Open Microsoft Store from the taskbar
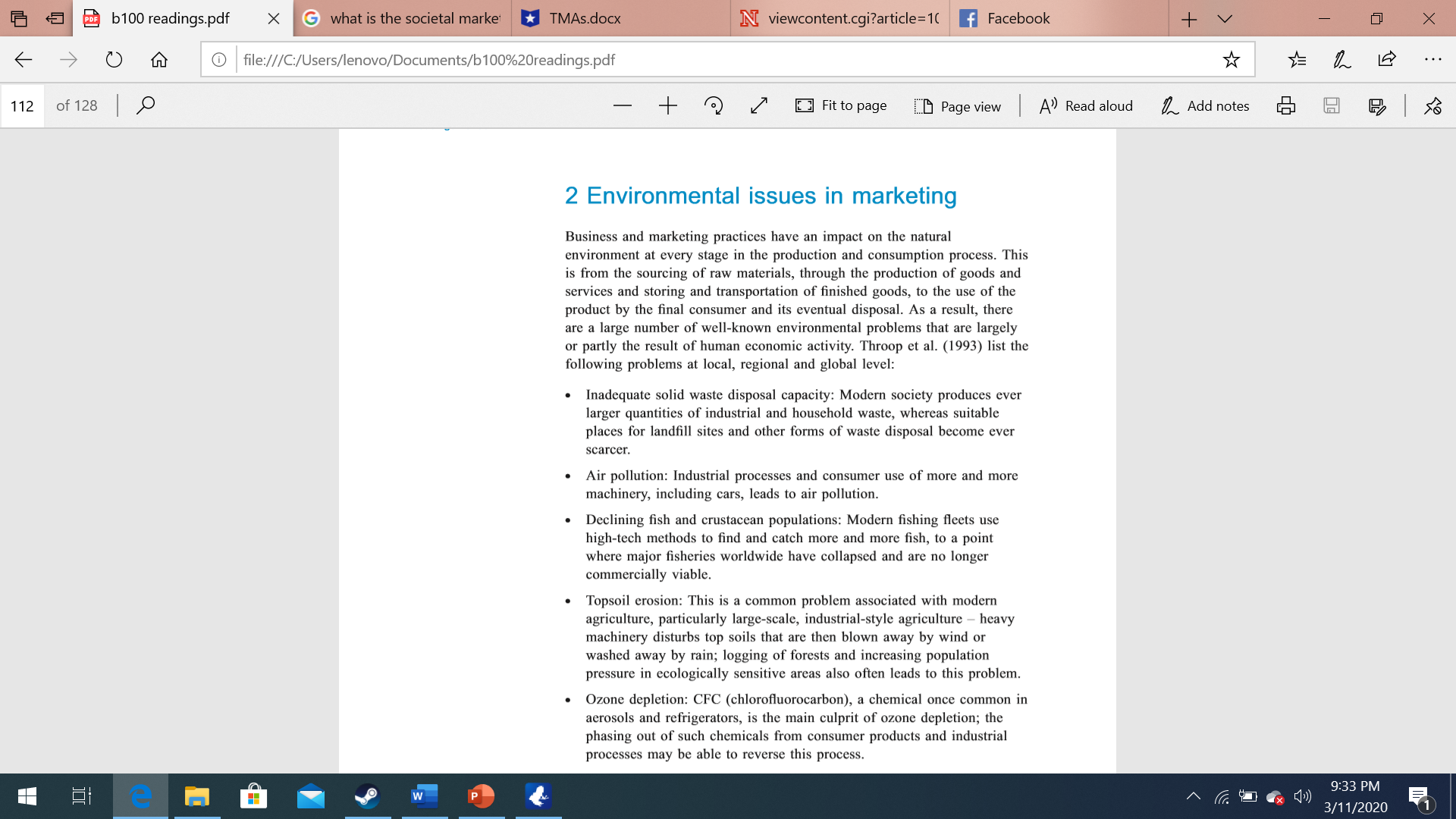This screenshot has height=819, width=1456. pyautogui.click(x=253, y=796)
